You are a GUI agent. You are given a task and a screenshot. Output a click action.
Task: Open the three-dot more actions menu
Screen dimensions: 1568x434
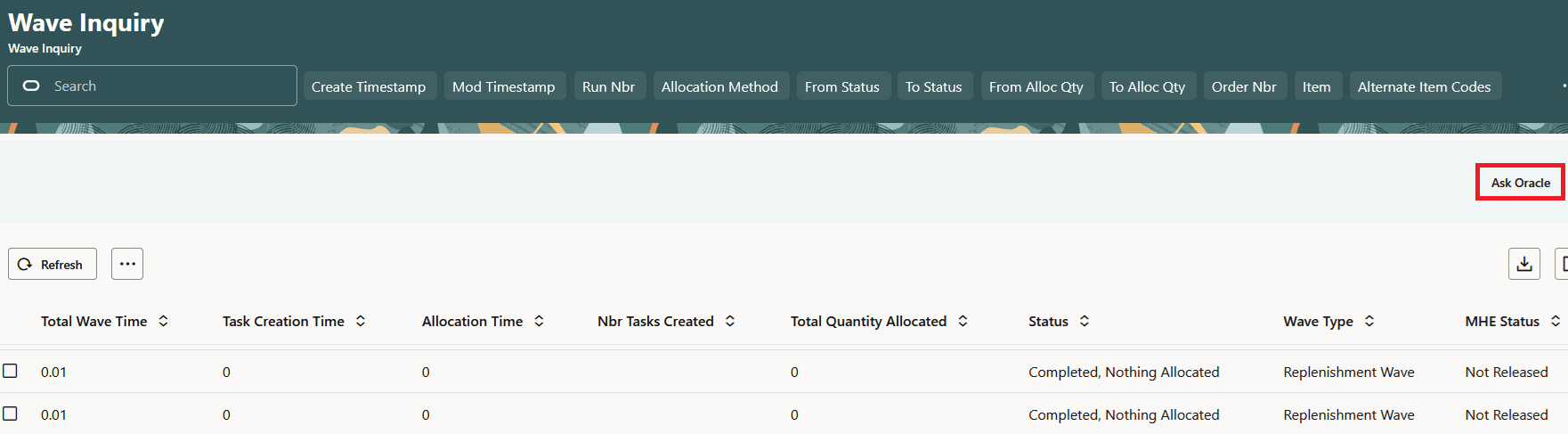[127, 264]
